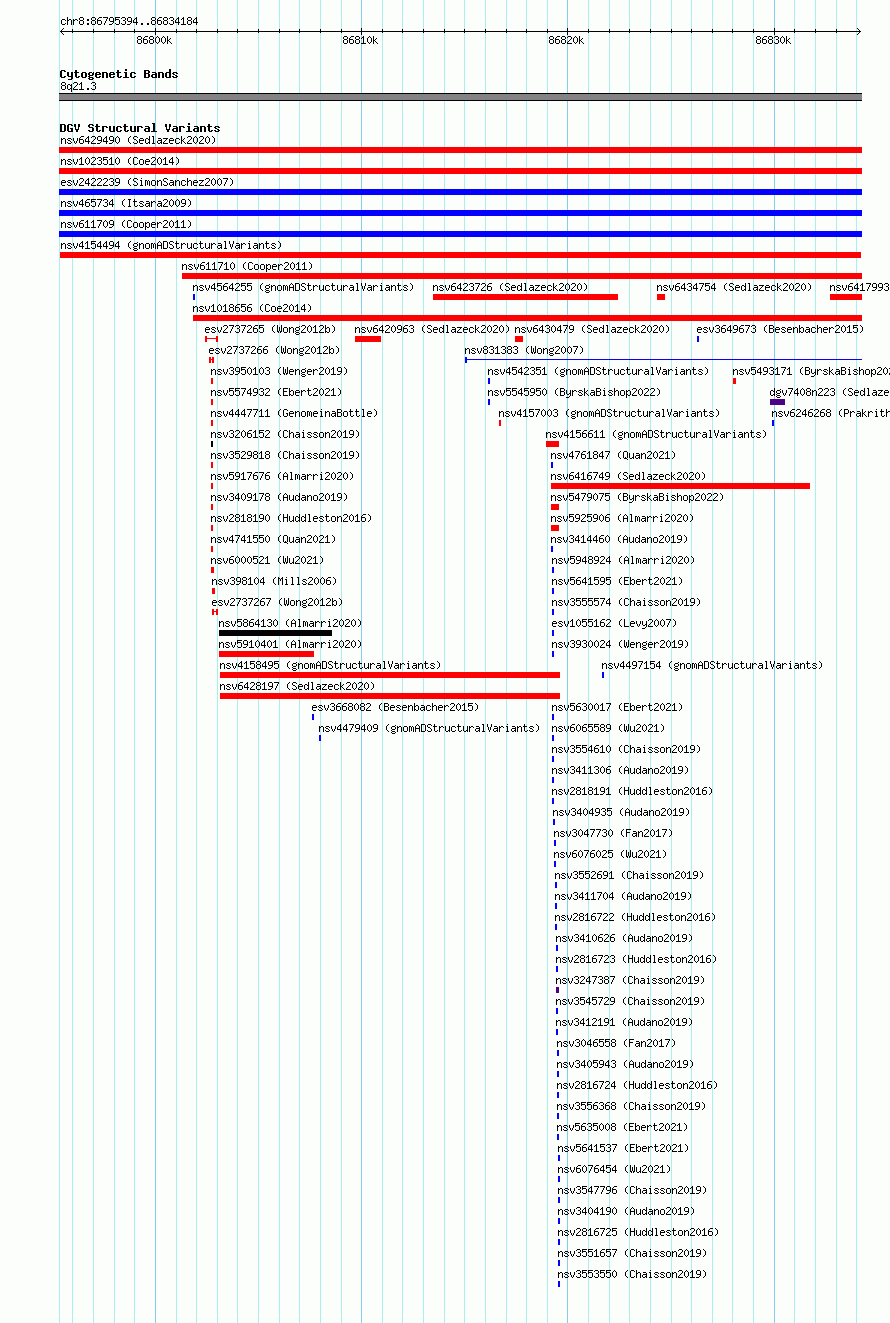The height and width of the screenshot is (1323, 890).
Task: Click the nsv5493171 (ByrskaBishop) label
Action: pyautogui.click(x=811, y=372)
